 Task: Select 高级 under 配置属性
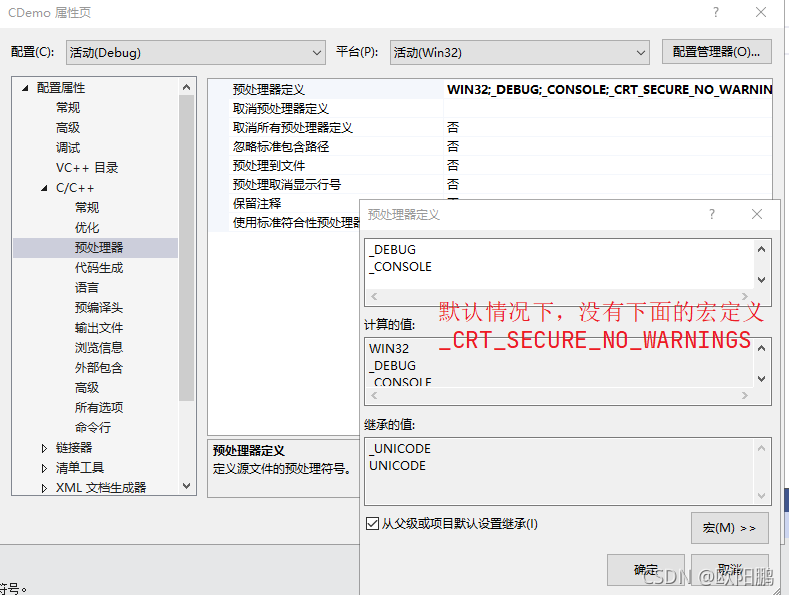pyautogui.click(x=68, y=128)
